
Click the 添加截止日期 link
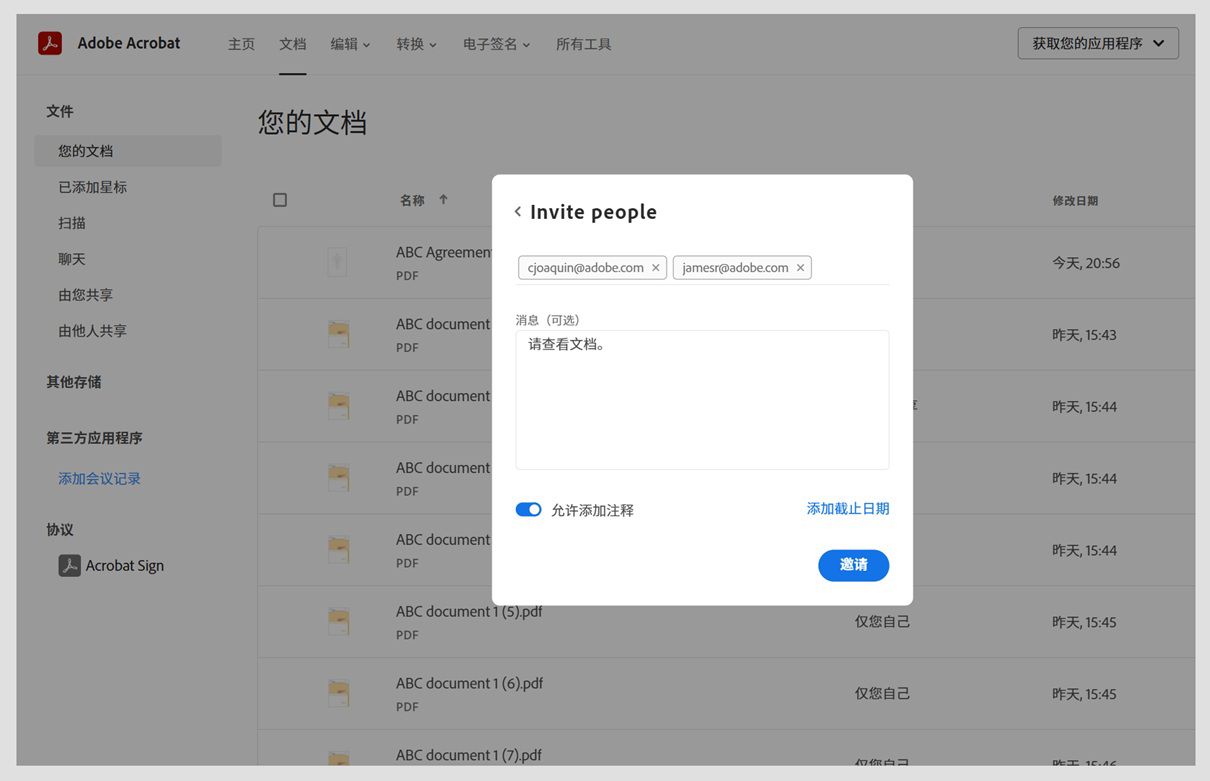click(848, 508)
